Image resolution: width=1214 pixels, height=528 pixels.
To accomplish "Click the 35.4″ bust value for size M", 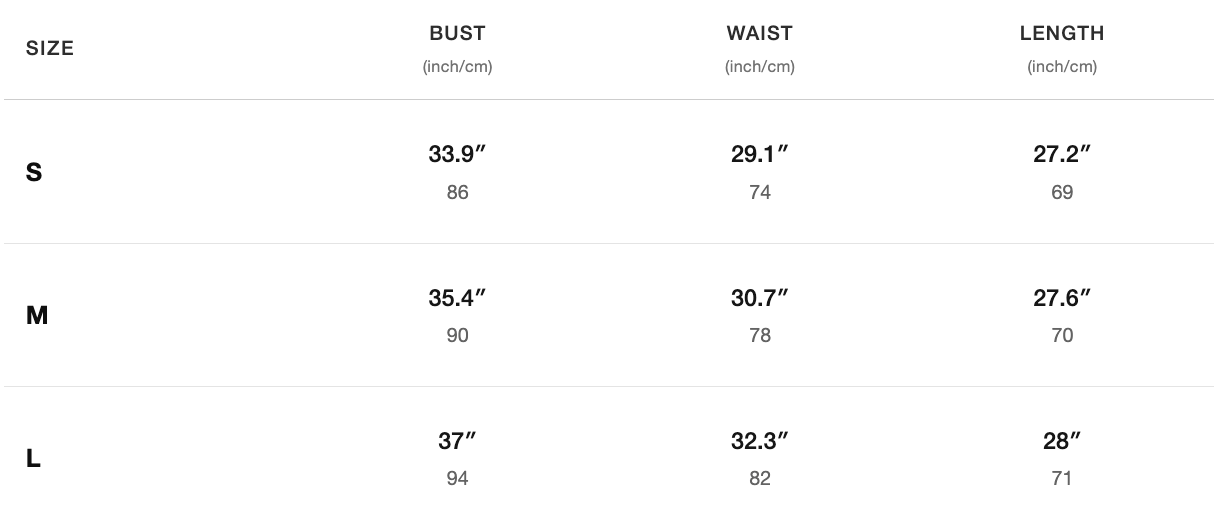I will click(x=458, y=298).
